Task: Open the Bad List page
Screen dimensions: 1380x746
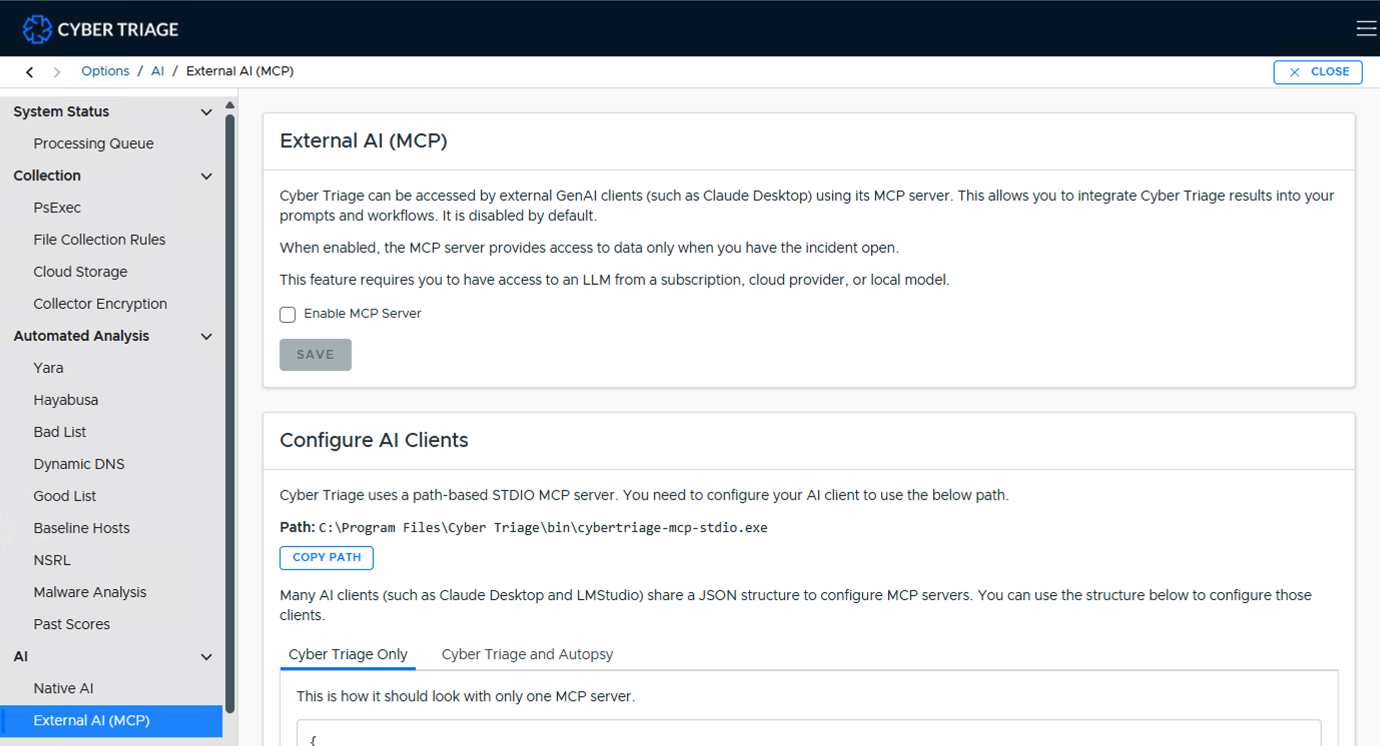Action: 60,432
